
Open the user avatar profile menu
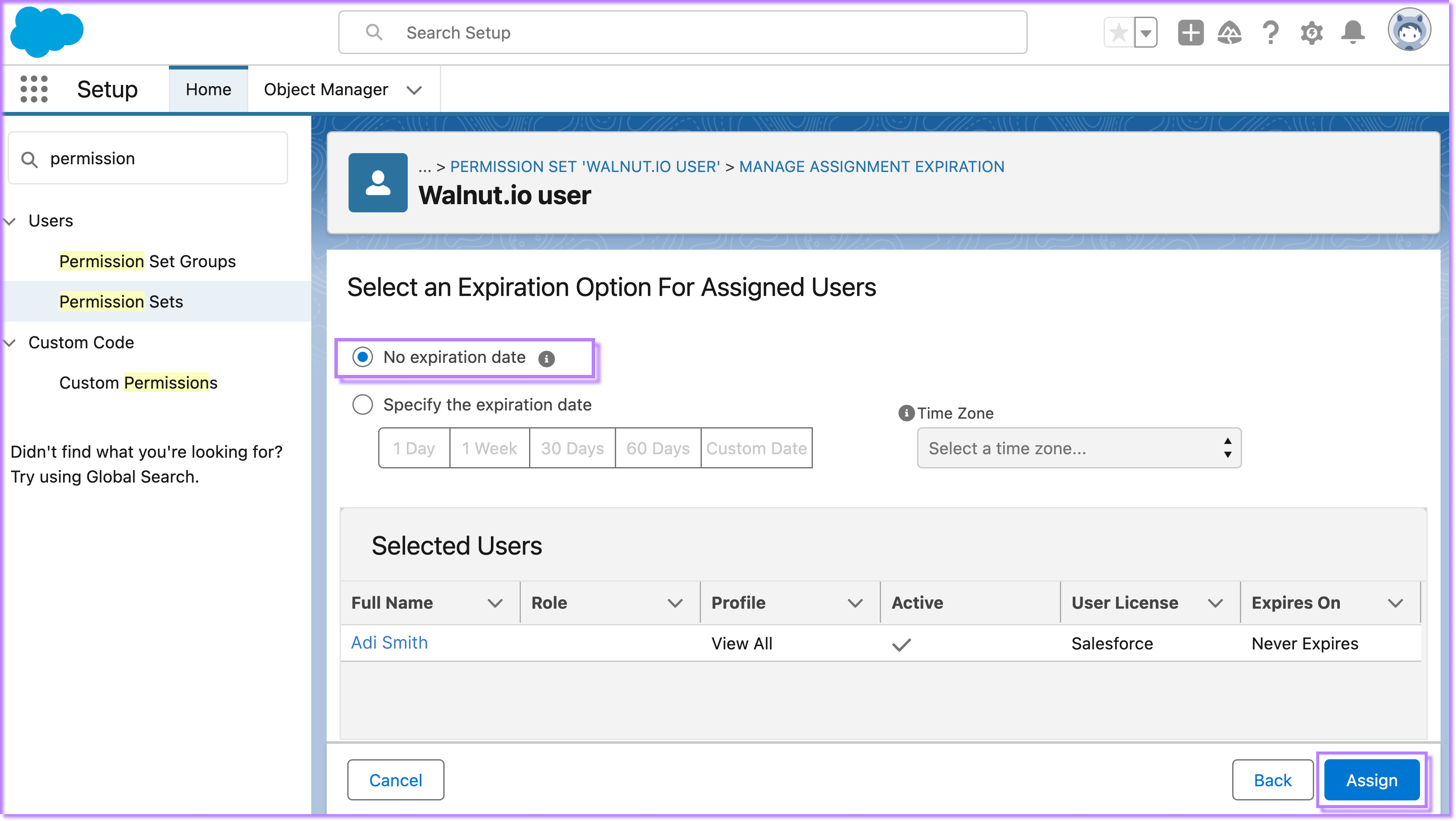pos(1409,30)
